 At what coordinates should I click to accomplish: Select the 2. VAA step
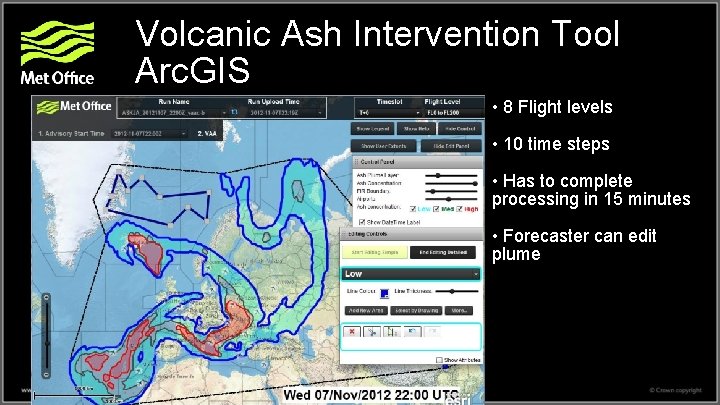pos(207,134)
